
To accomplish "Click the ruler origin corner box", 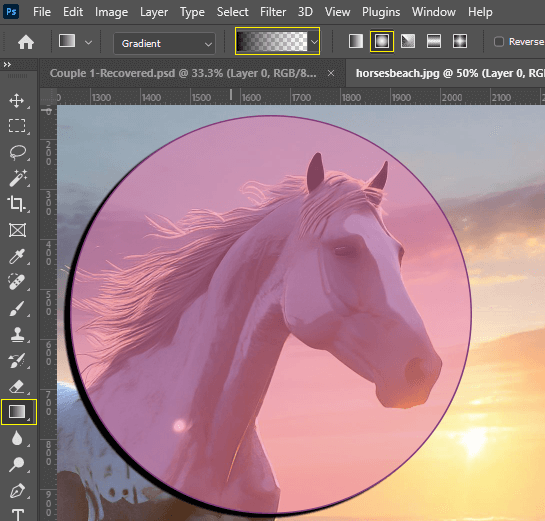I will point(48,96).
